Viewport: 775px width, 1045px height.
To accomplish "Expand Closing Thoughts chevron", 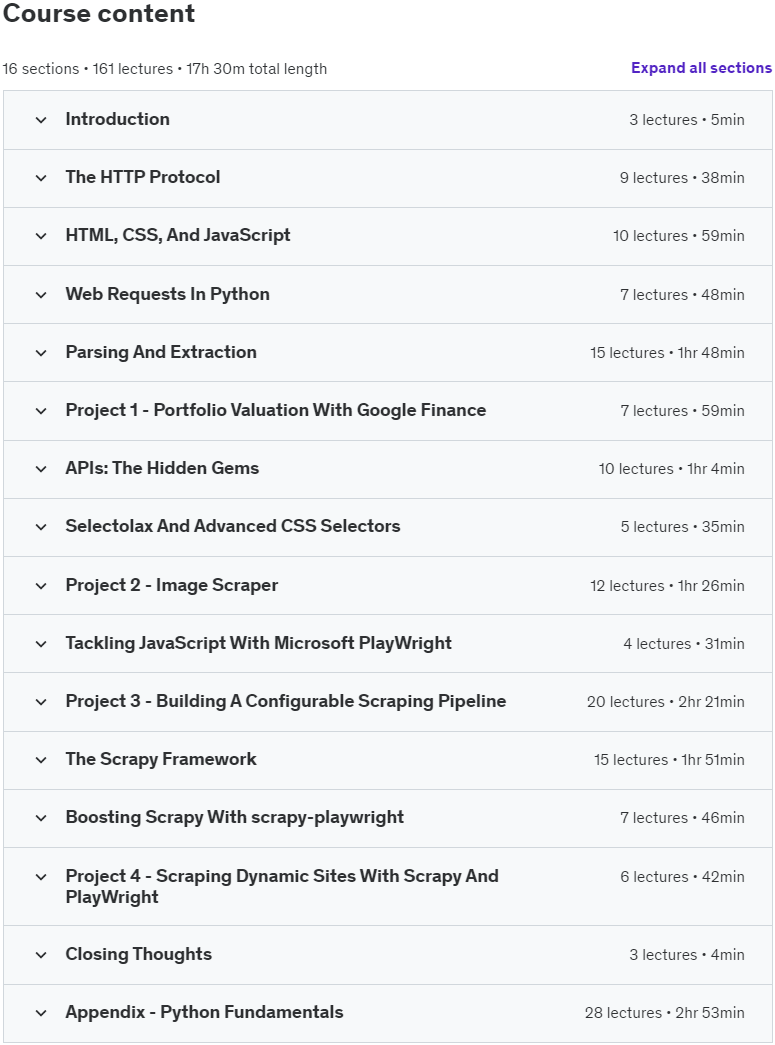I will tap(41, 955).
